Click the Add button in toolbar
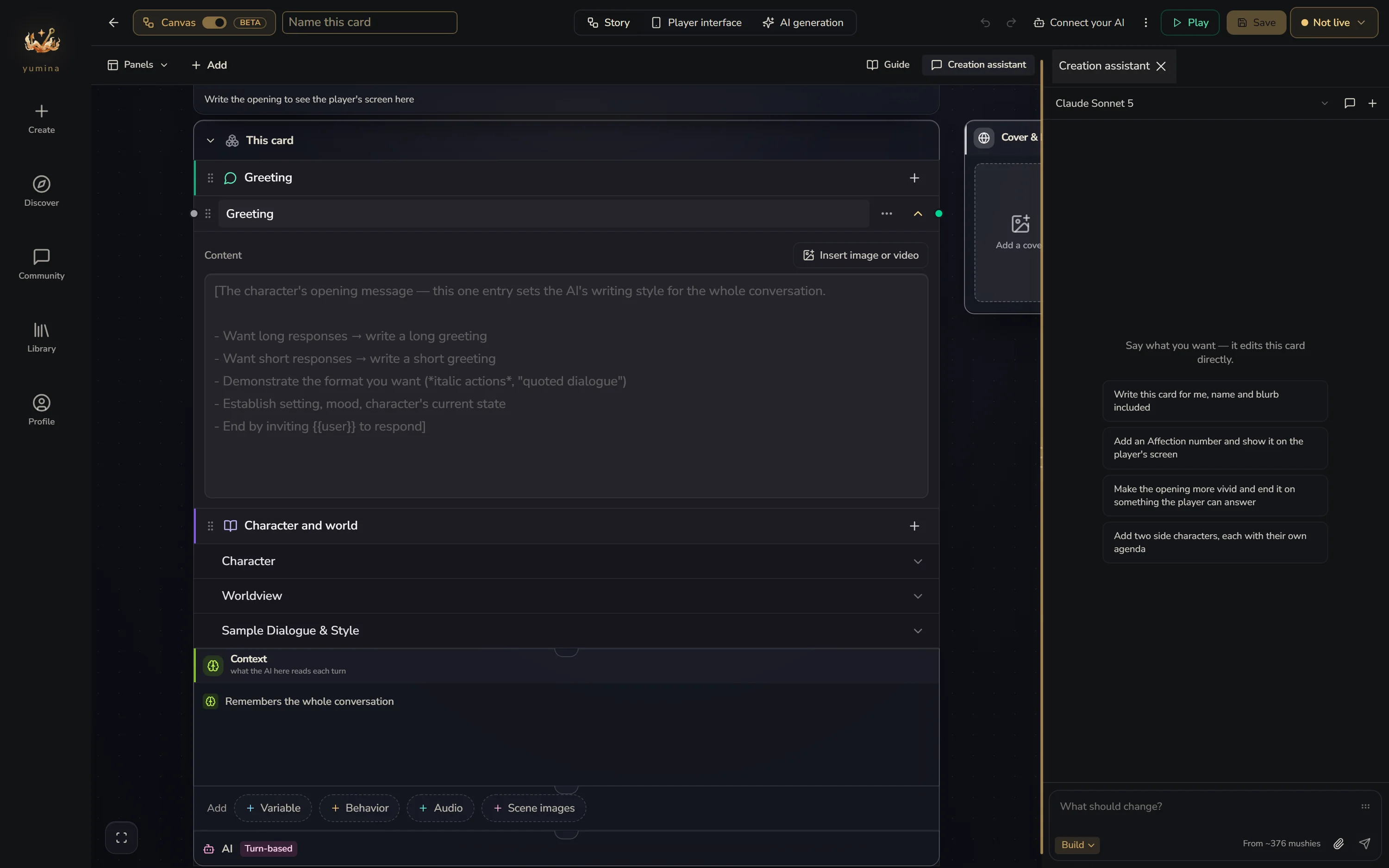 coord(209,65)
